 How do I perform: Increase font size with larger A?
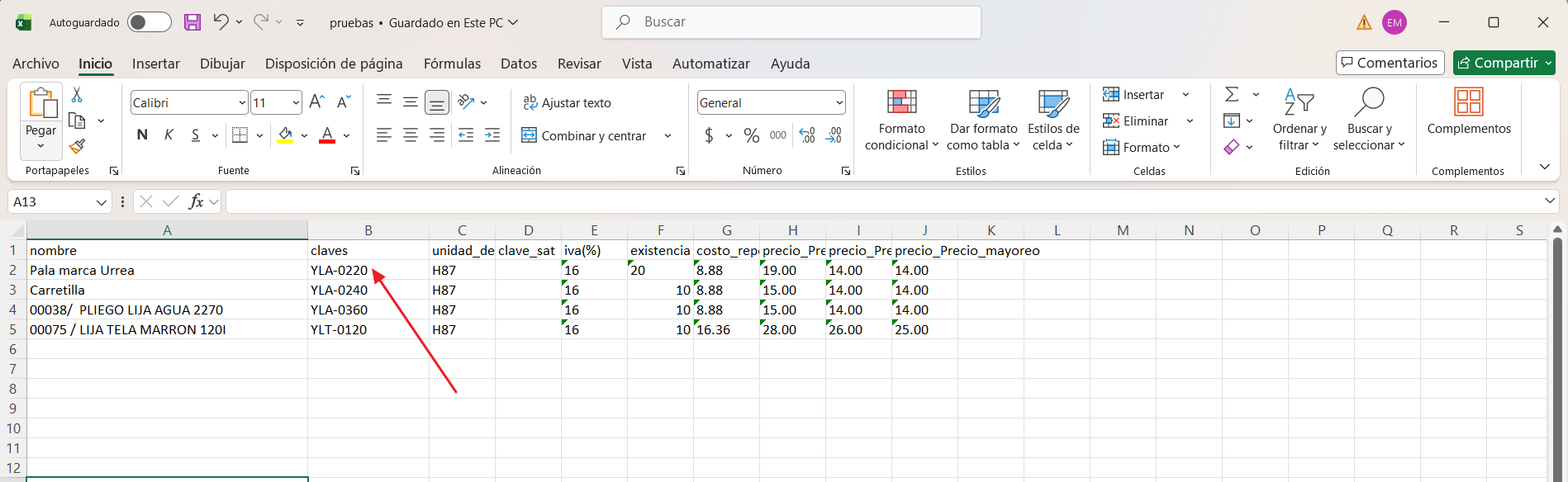click(316, 102)
